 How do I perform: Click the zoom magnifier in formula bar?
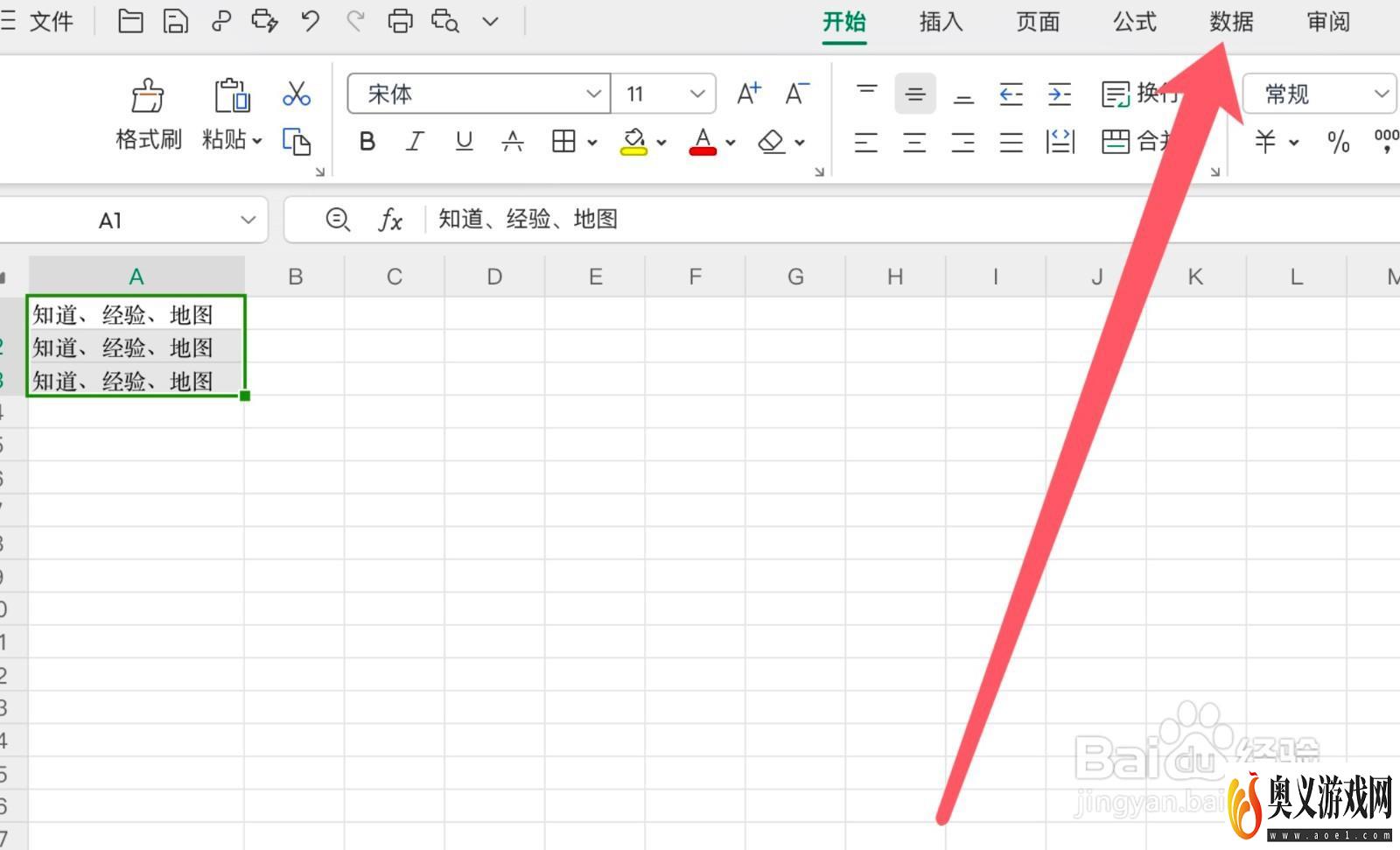pos(338,220)
